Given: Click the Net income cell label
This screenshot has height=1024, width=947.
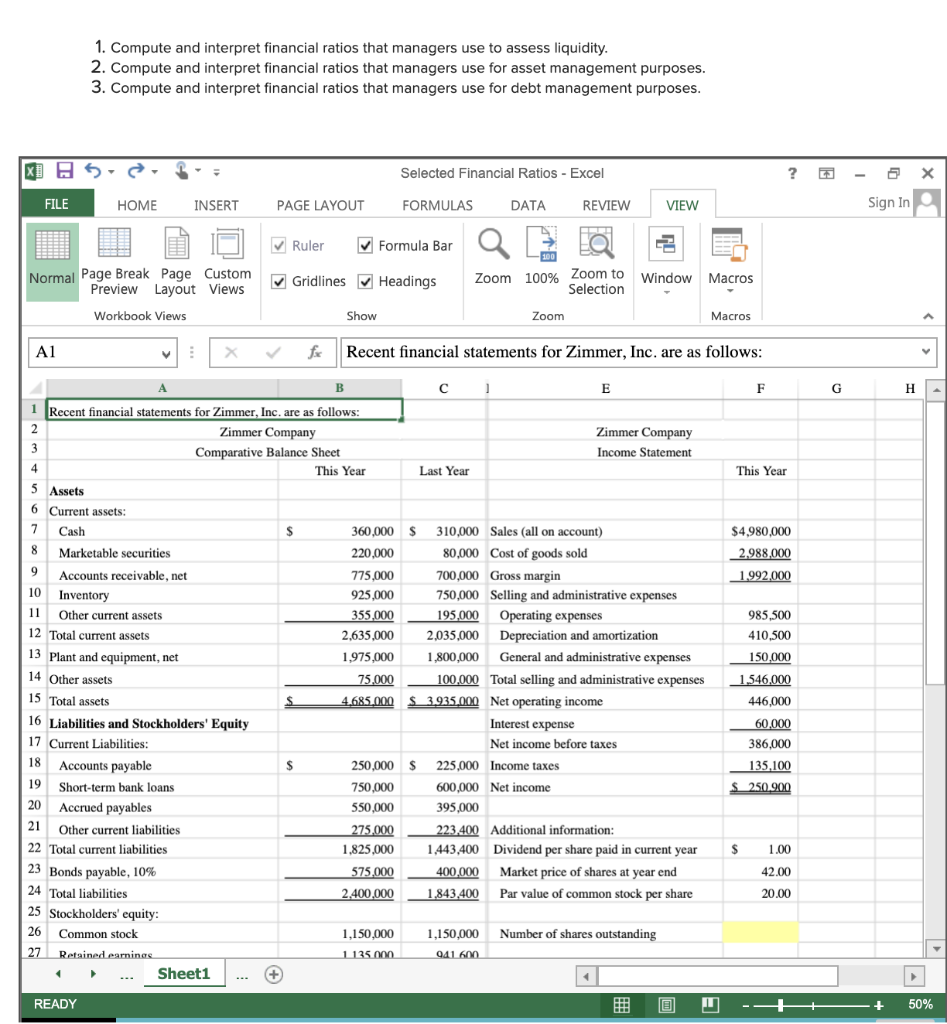Looking at the screenshot, I should 521,788.
